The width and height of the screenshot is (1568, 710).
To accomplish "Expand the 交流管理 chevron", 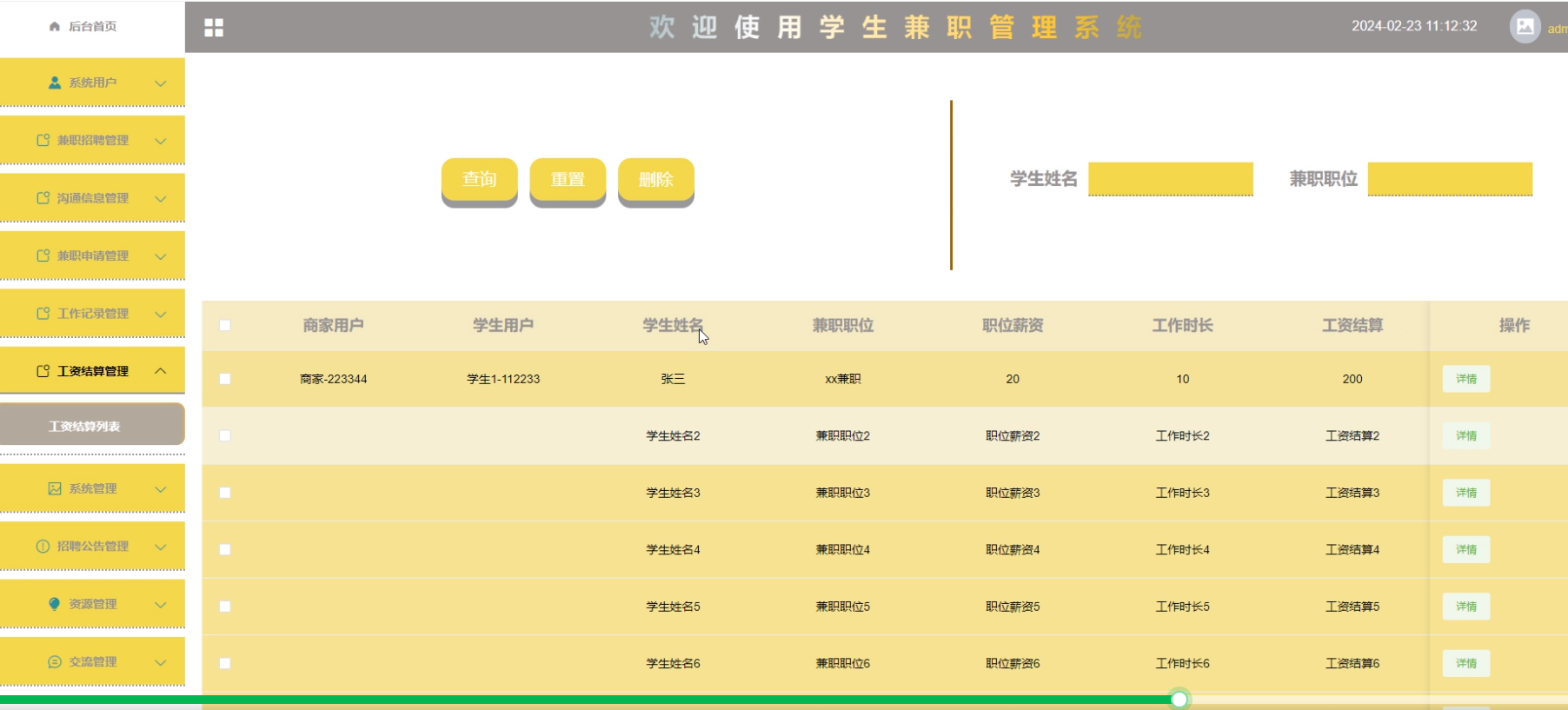I will [x=161, y=662].
